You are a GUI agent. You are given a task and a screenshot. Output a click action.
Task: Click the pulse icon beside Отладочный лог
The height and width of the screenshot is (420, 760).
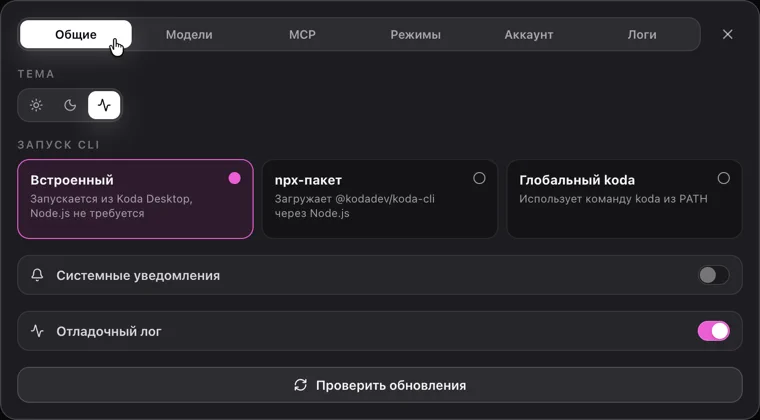point(37,331)
